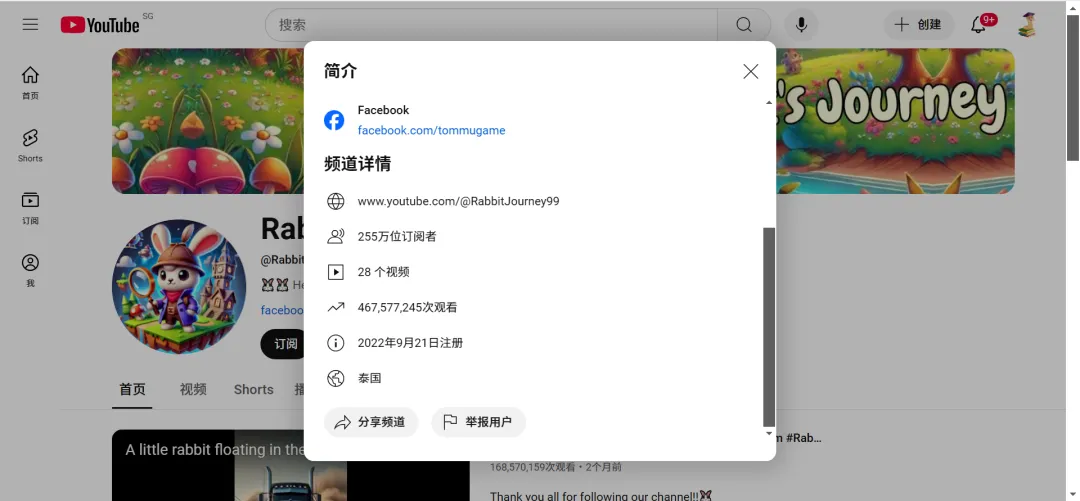Switch to the Shorts channel tab

tap(253, 389)
